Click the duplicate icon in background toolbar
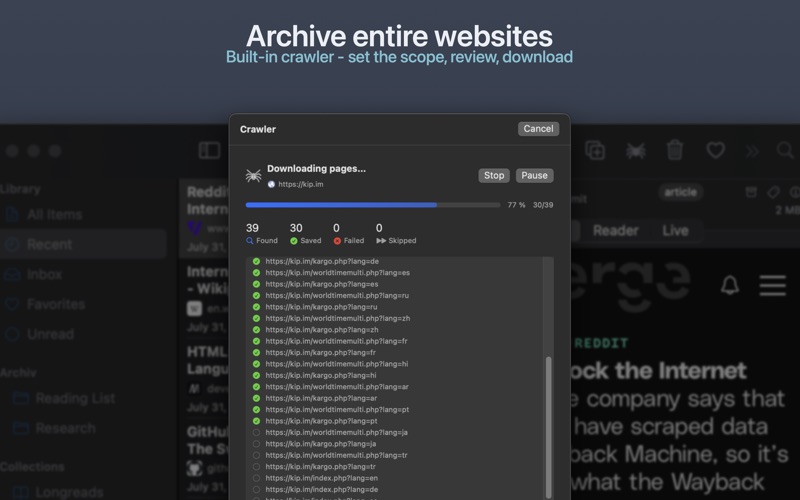This screenshot has width=800, height=500. tap(595, 151)
